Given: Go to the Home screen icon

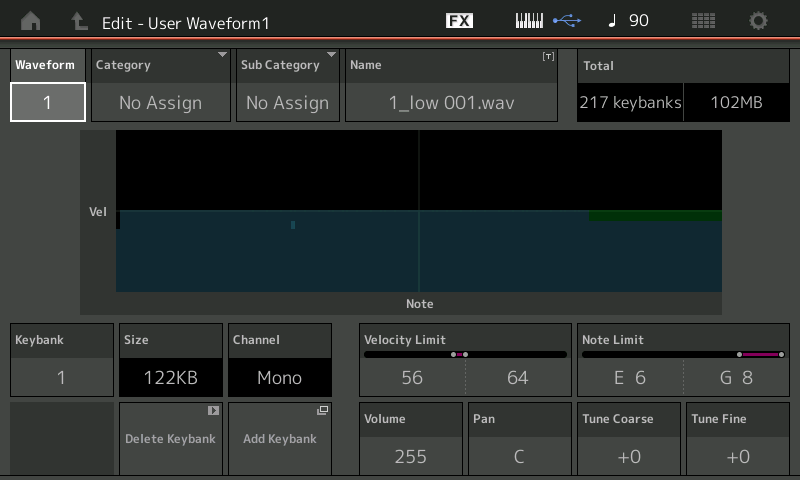Looking at the screenshot, I should tap(31, 21).
